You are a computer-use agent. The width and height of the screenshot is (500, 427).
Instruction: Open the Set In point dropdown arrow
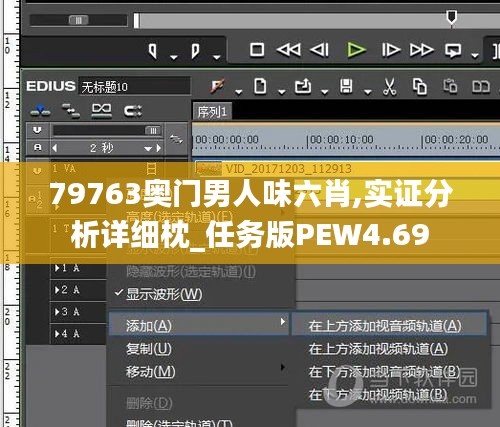click(174, 57)
